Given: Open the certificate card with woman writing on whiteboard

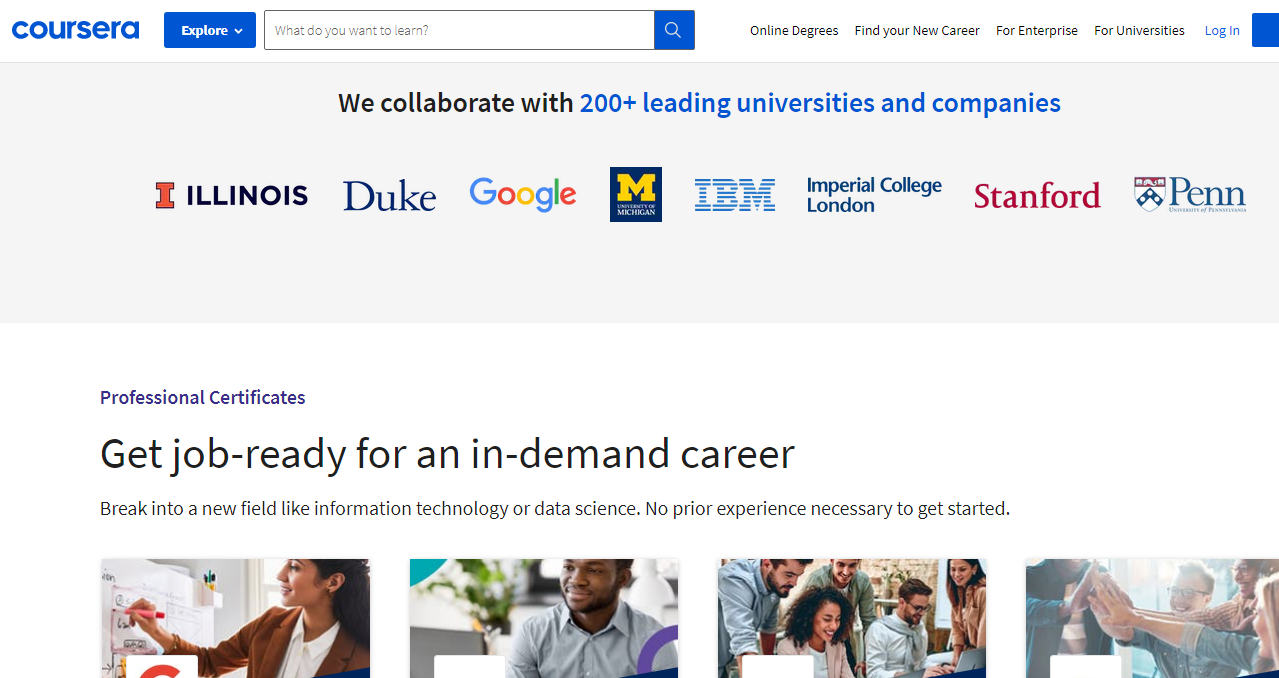Looking at the screenshot, I should [236, 618].
